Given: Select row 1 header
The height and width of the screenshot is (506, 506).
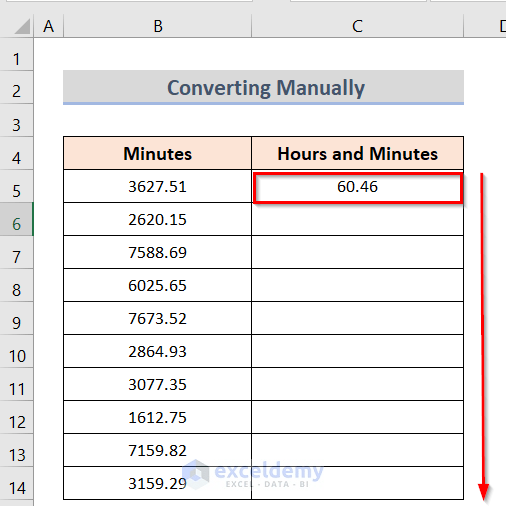Looking at the screenshot, I should tap(16, 54).
